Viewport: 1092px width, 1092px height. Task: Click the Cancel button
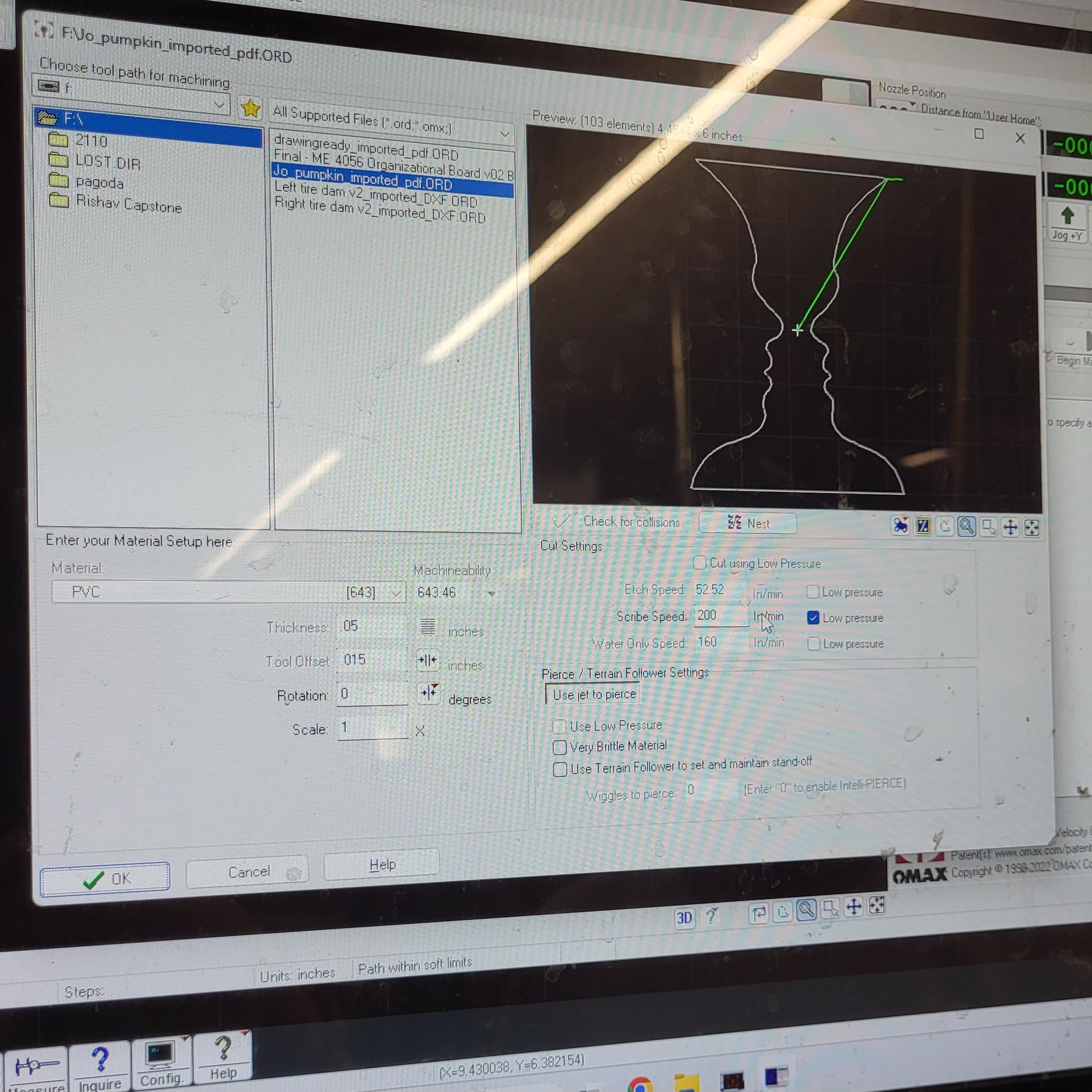point(248,872)
